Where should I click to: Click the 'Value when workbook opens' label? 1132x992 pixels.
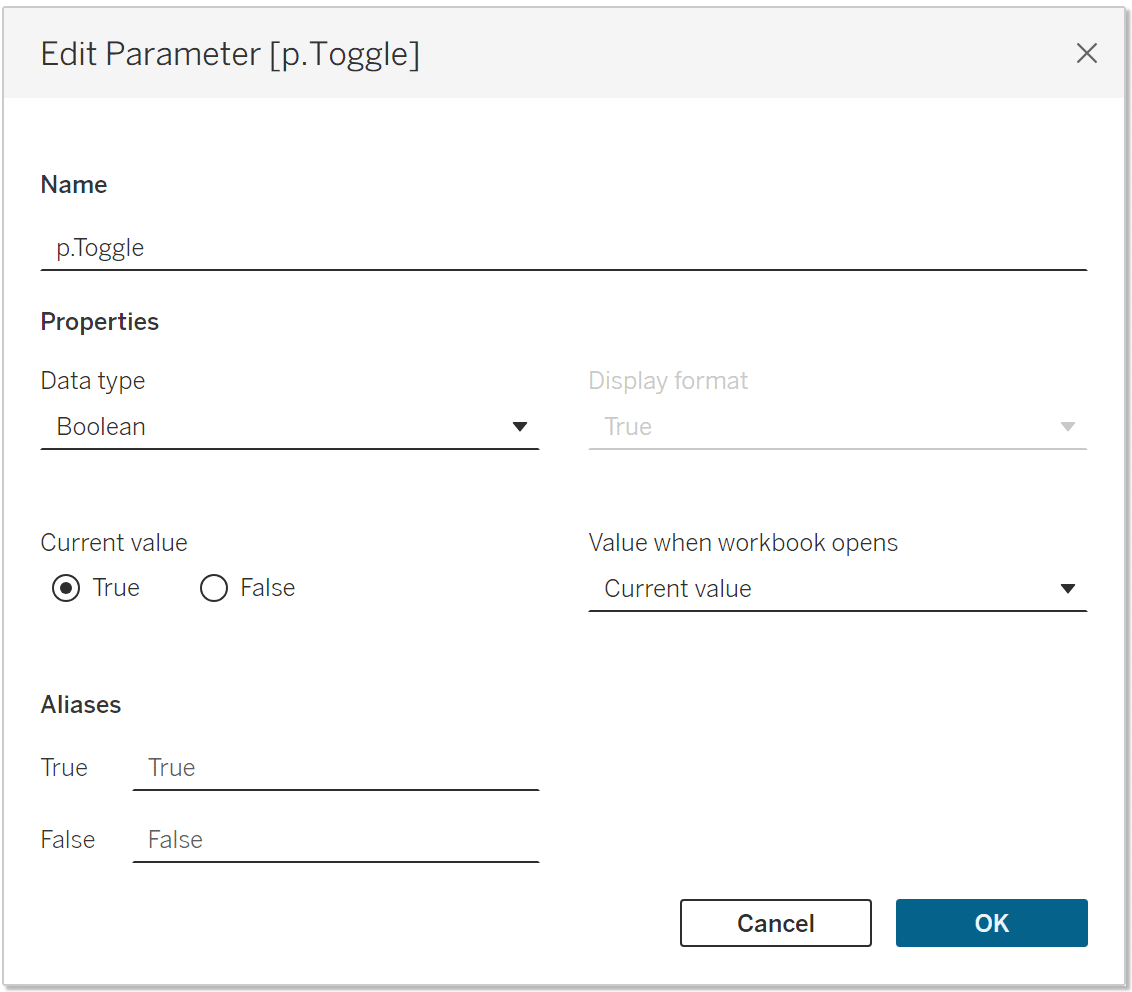(743, 543)
